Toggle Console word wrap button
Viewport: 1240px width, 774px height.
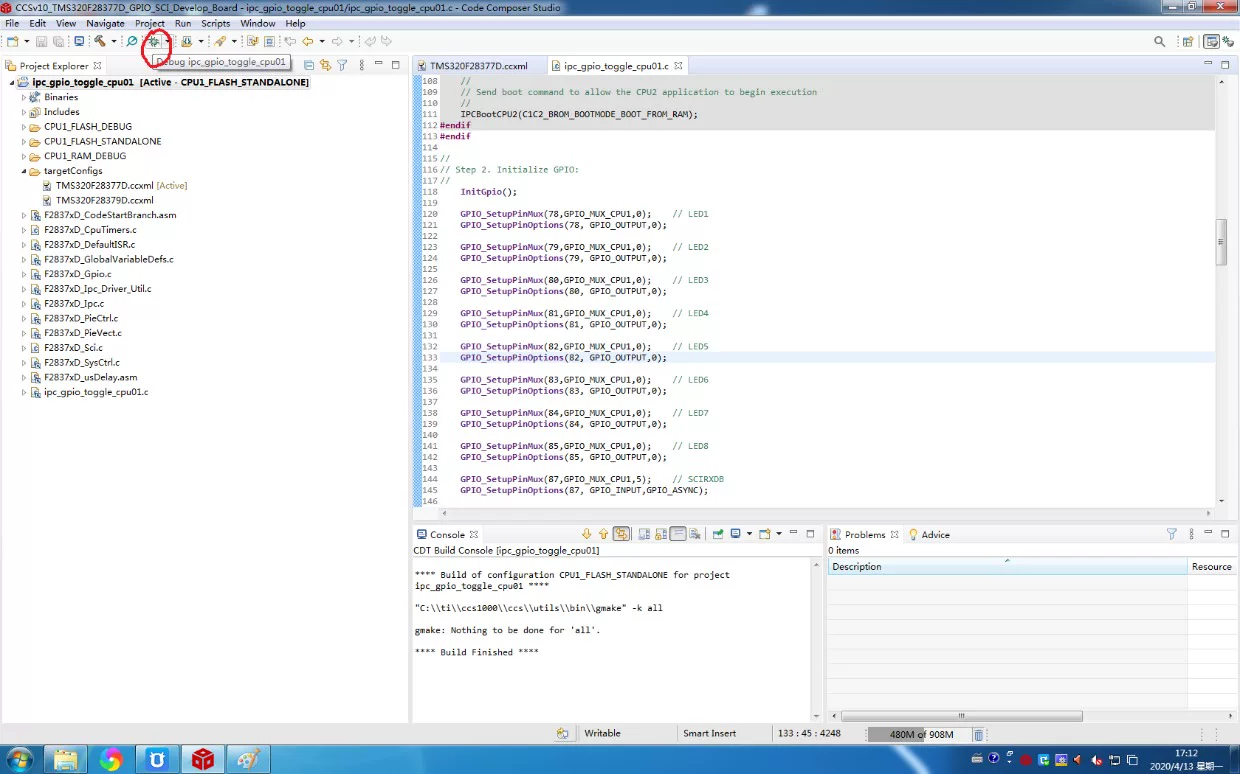tap(678, 534)
